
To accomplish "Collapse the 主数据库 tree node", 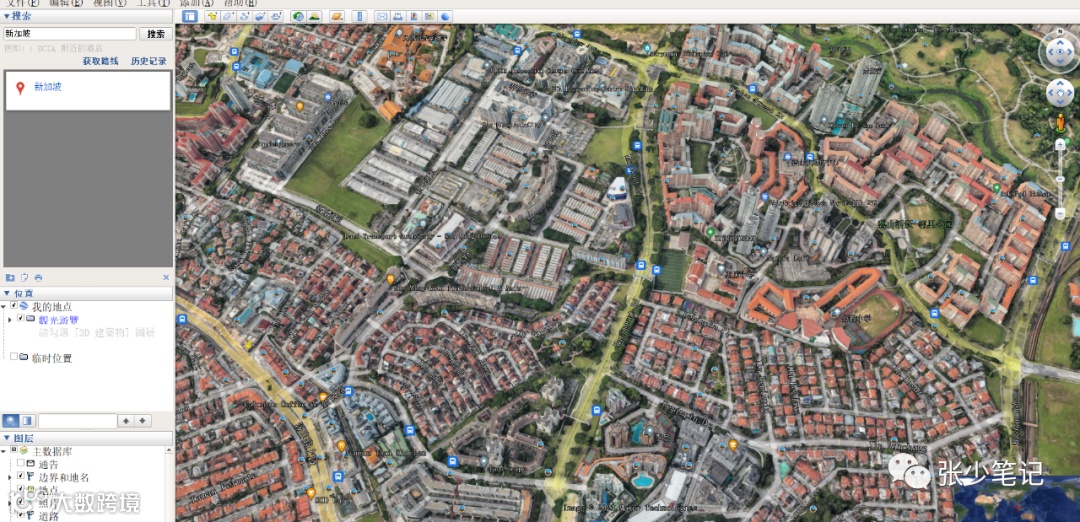I will click(x=3, y=451).
